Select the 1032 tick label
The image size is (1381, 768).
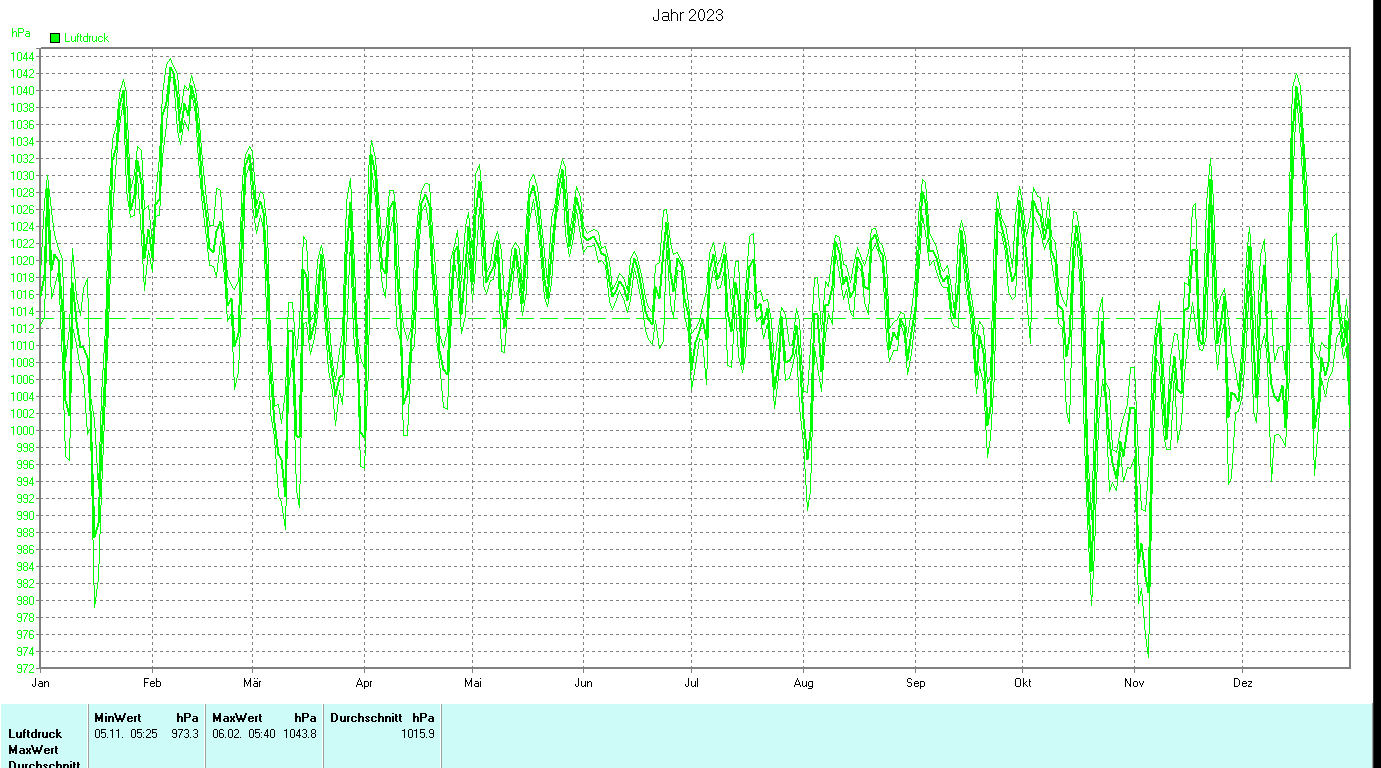[24, 158]
